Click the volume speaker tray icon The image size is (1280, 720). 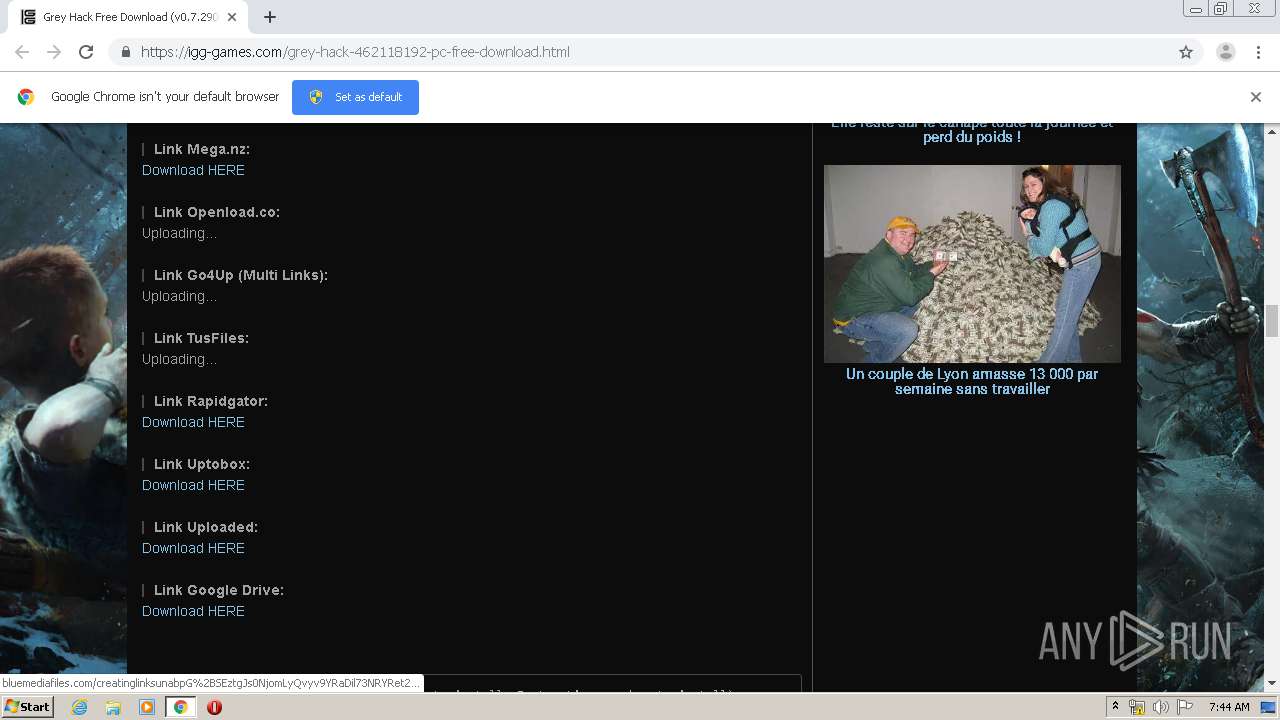(x=1160, y=707)
